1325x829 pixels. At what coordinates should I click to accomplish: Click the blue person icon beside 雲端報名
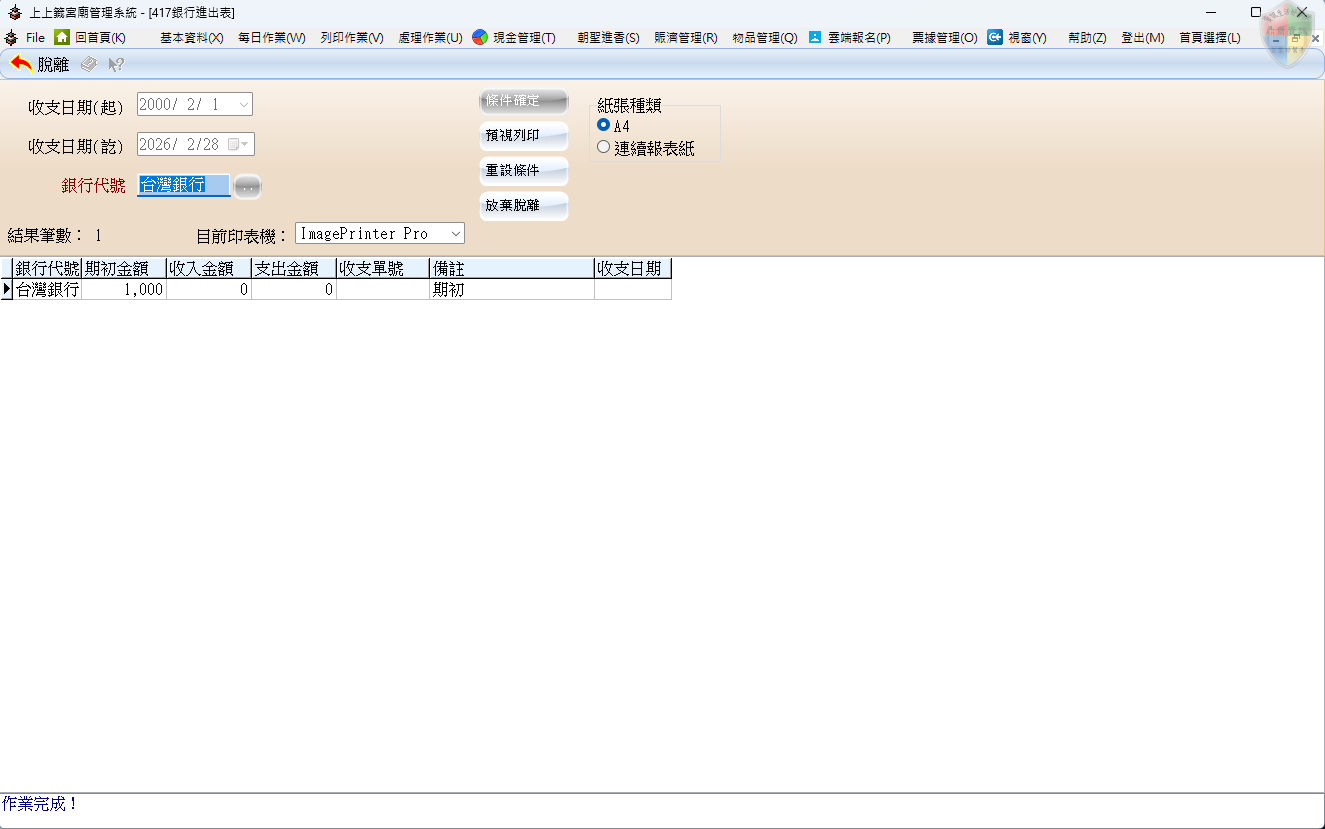pos(815,37)
